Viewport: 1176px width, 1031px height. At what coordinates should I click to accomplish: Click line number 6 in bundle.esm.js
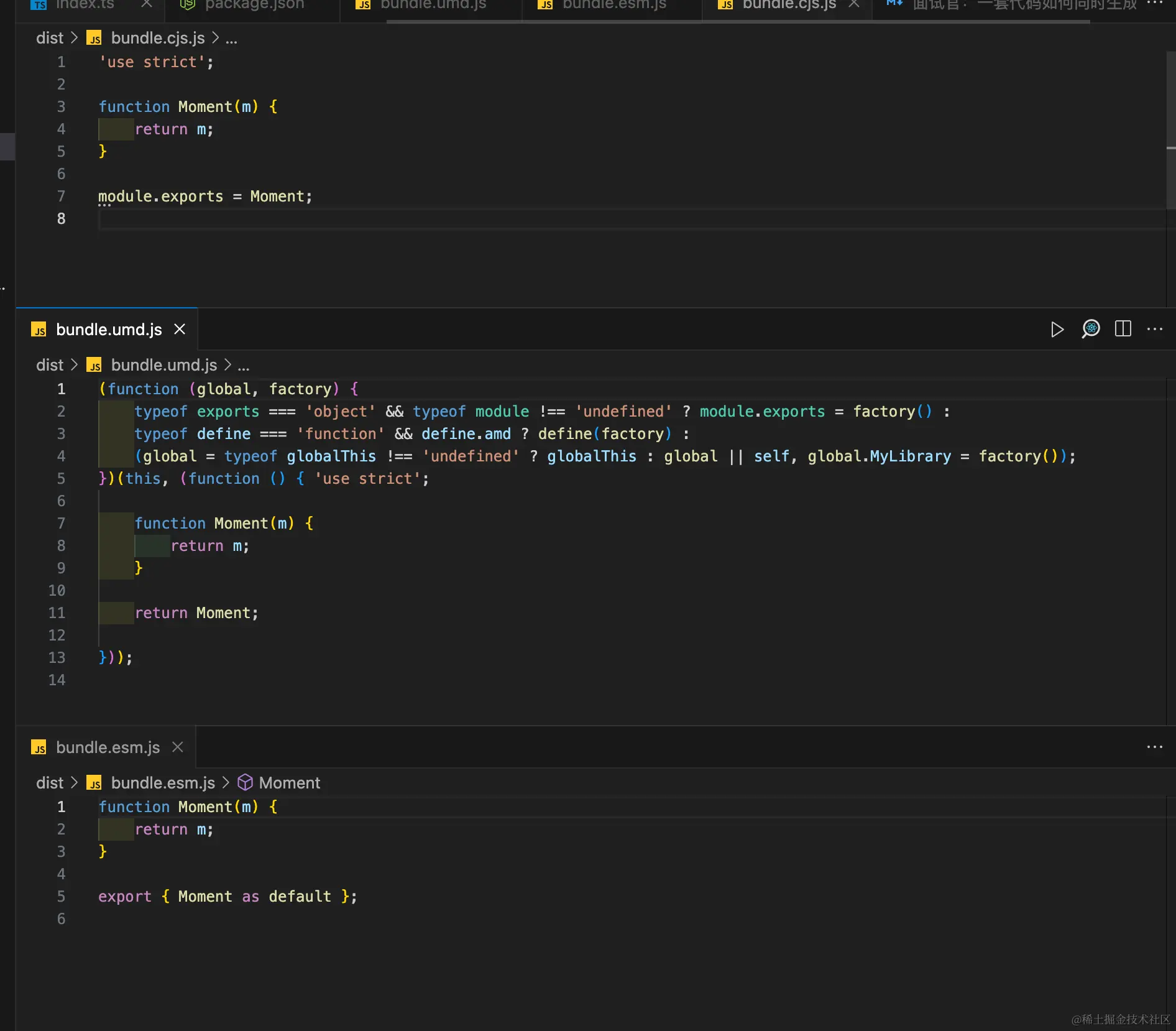click(x=61, y=919)
